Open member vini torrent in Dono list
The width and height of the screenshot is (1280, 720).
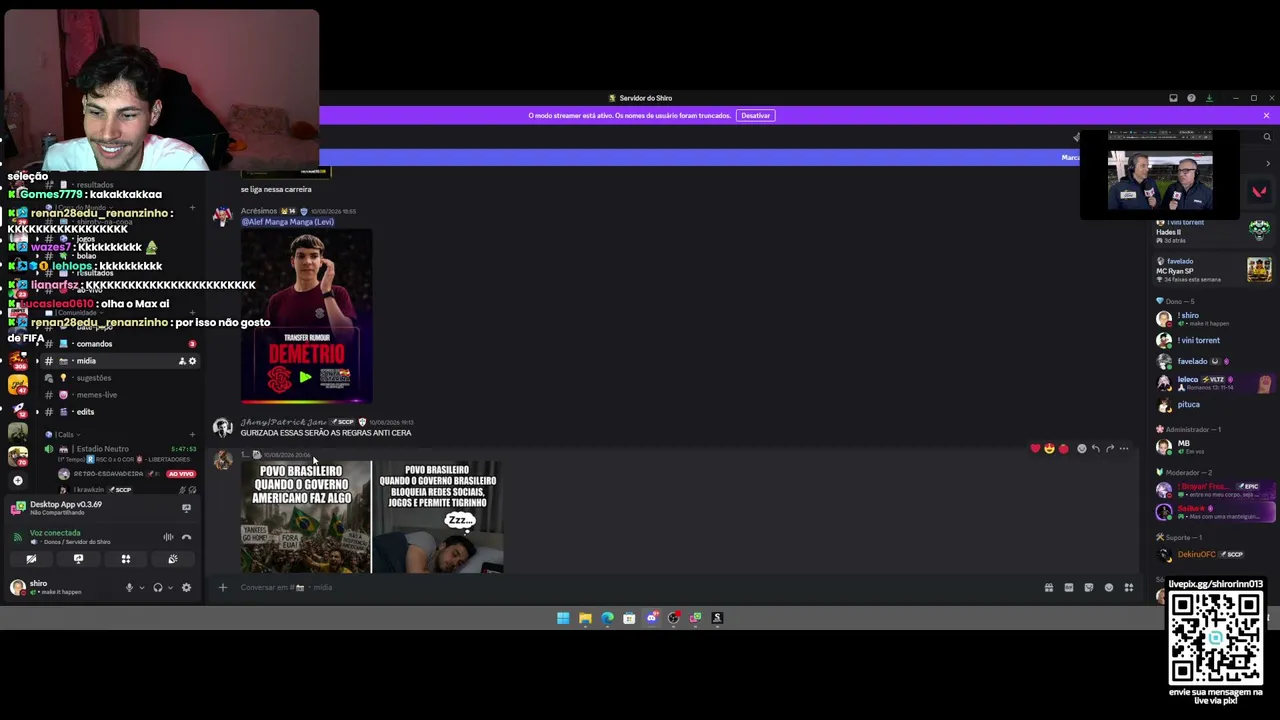1212,340
